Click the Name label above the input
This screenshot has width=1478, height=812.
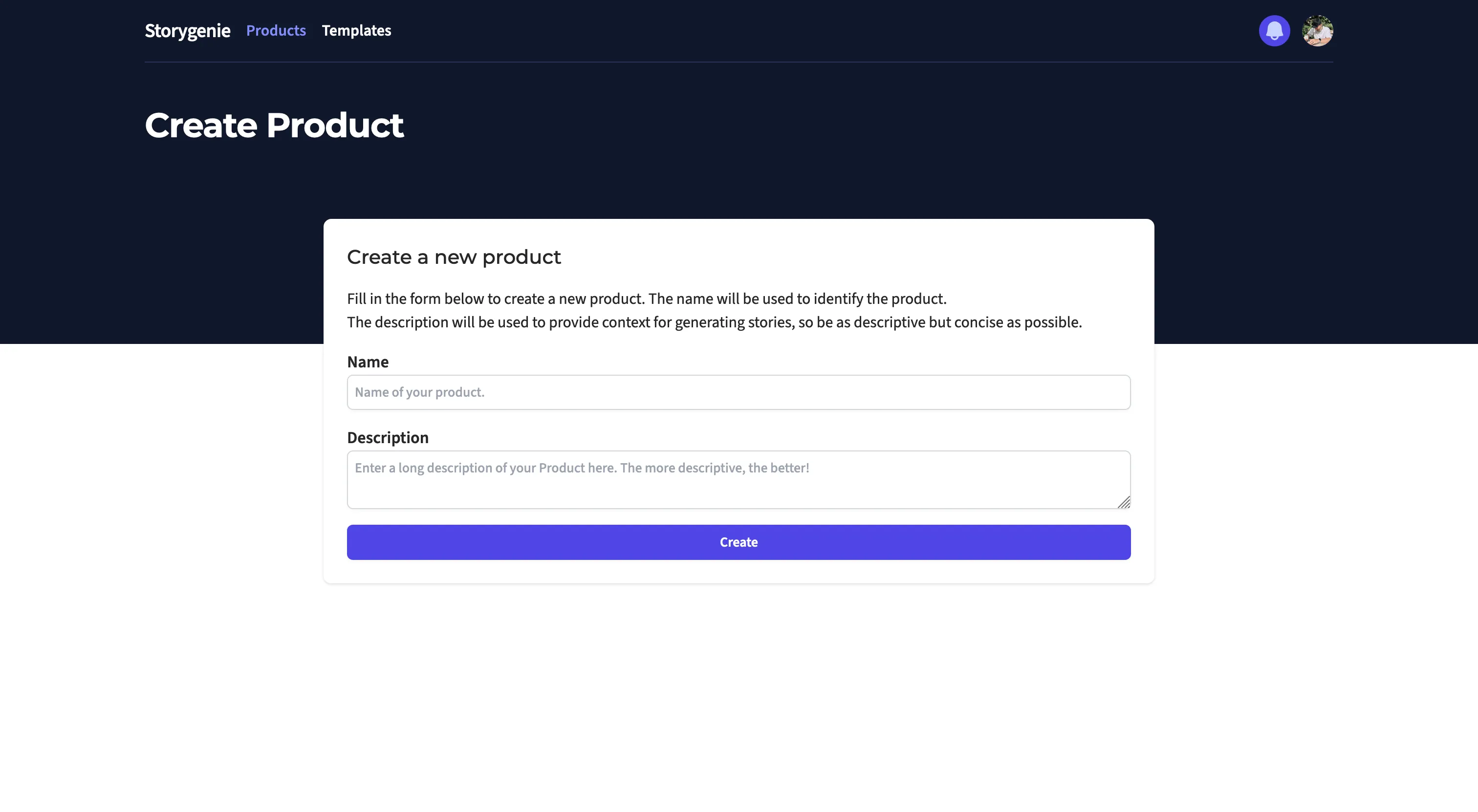(x=368, y=362)
